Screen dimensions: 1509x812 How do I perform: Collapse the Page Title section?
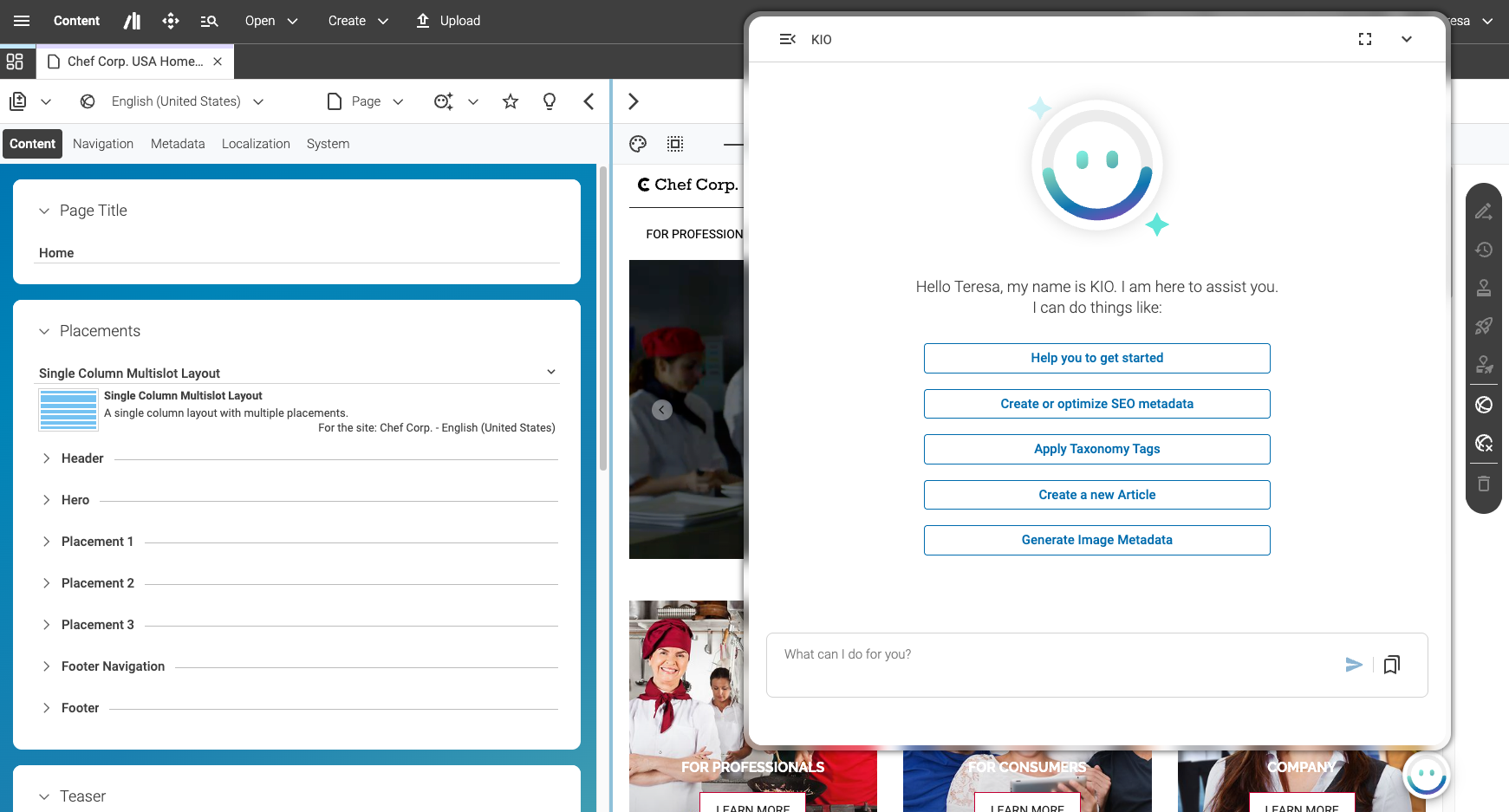(44, 211)
